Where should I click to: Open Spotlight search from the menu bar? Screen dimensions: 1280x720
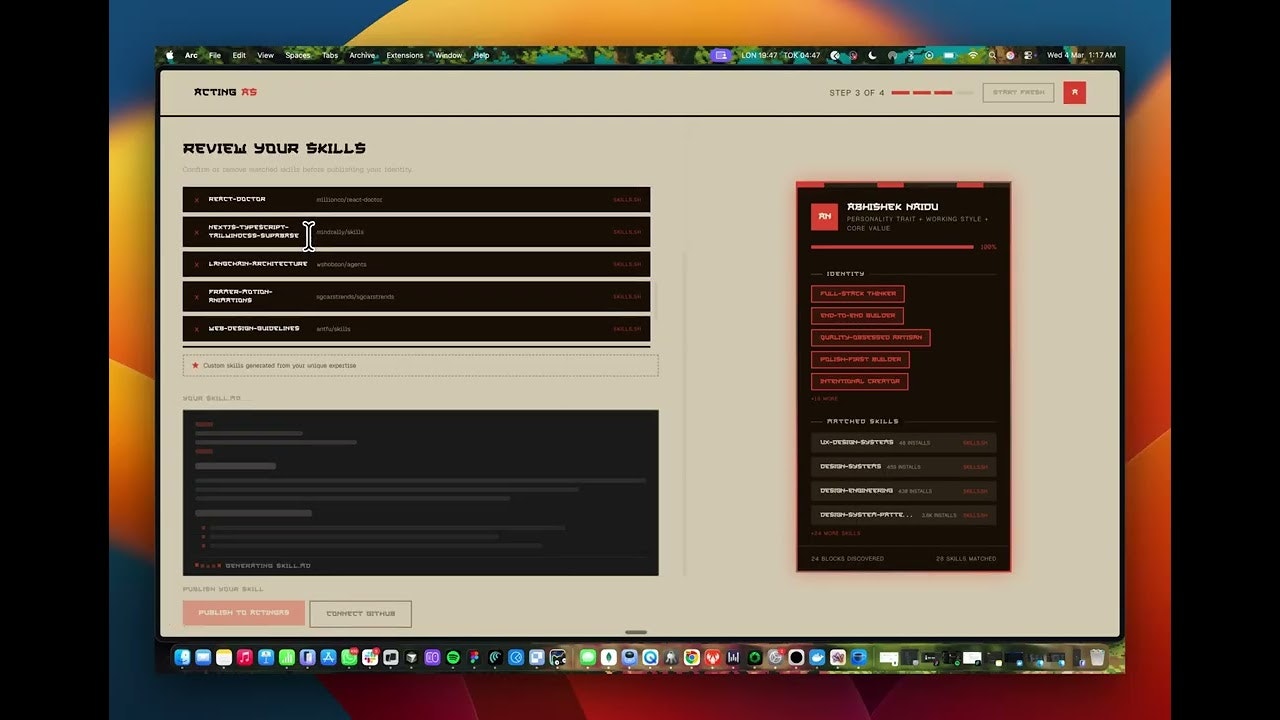click(990, 55)
